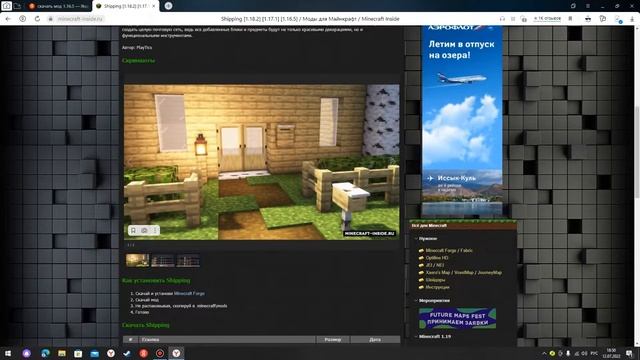This screenshot has height=360, width=640.
Task: Switch to the 'скачать мод 1.16.5' tab
Action: click(59, 6)
